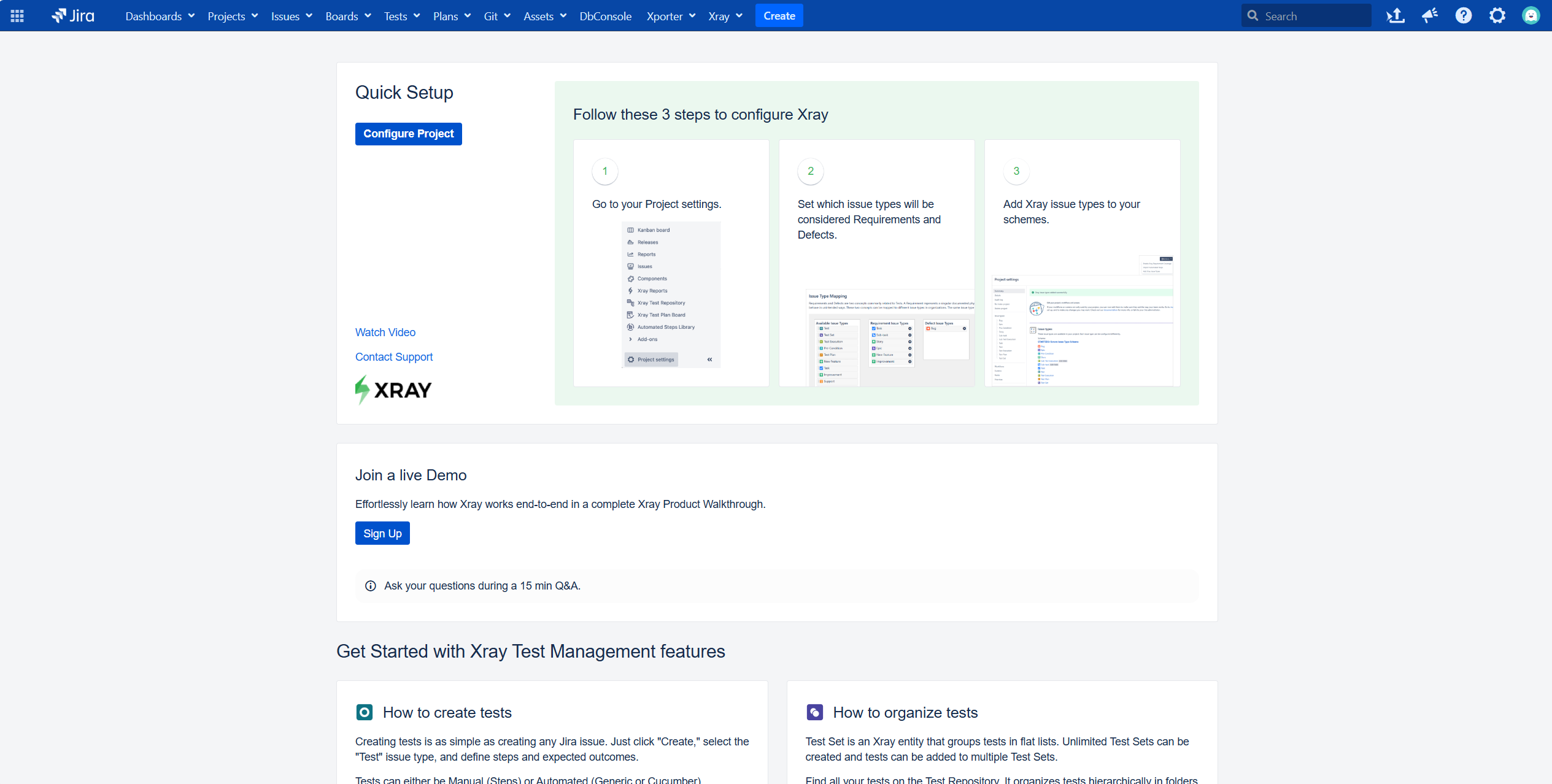Click the 'Go to your Project settings.' text
Image resolution: width=1552 pixels, height=784 pixels.
[x=657, y=204]
